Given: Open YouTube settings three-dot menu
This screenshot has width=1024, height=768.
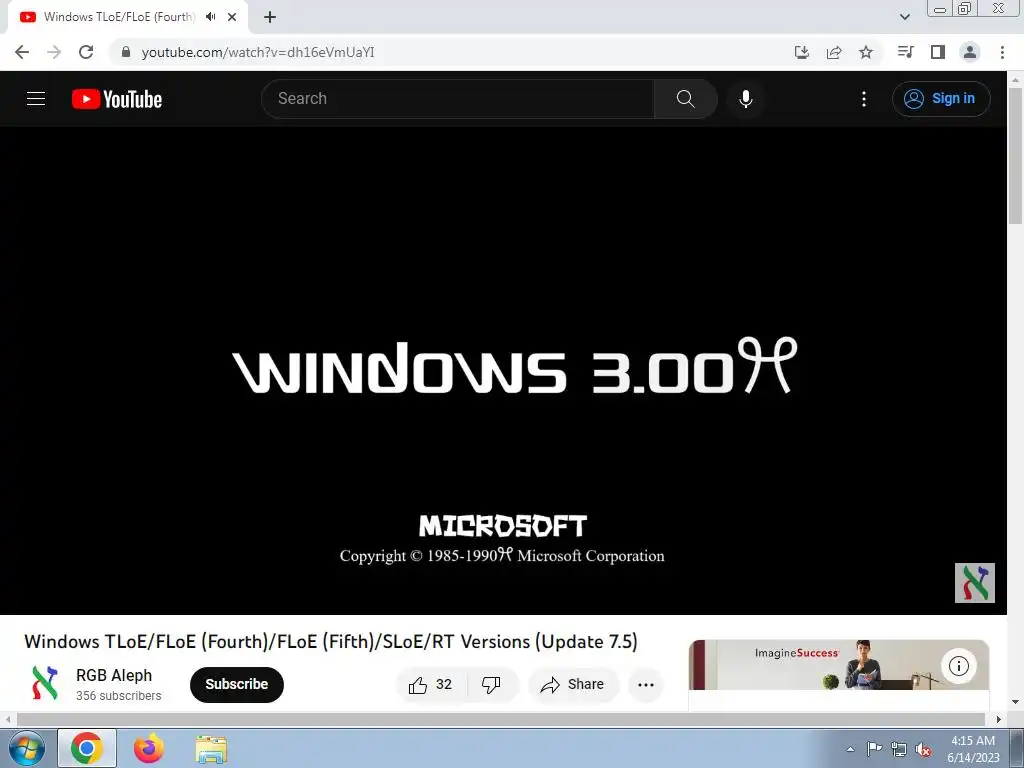Looking at the screenshot, I should [863, 99].
